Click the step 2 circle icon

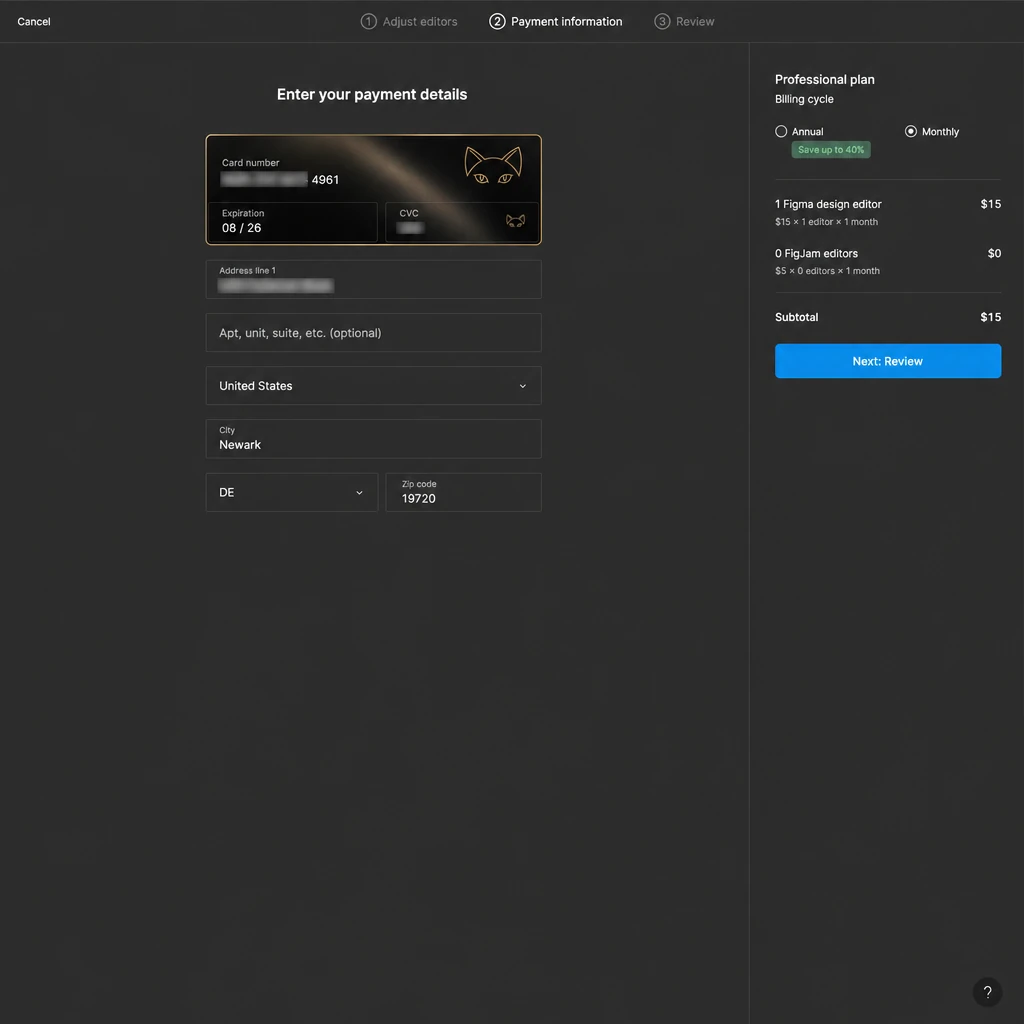click(x=497, y=22)
